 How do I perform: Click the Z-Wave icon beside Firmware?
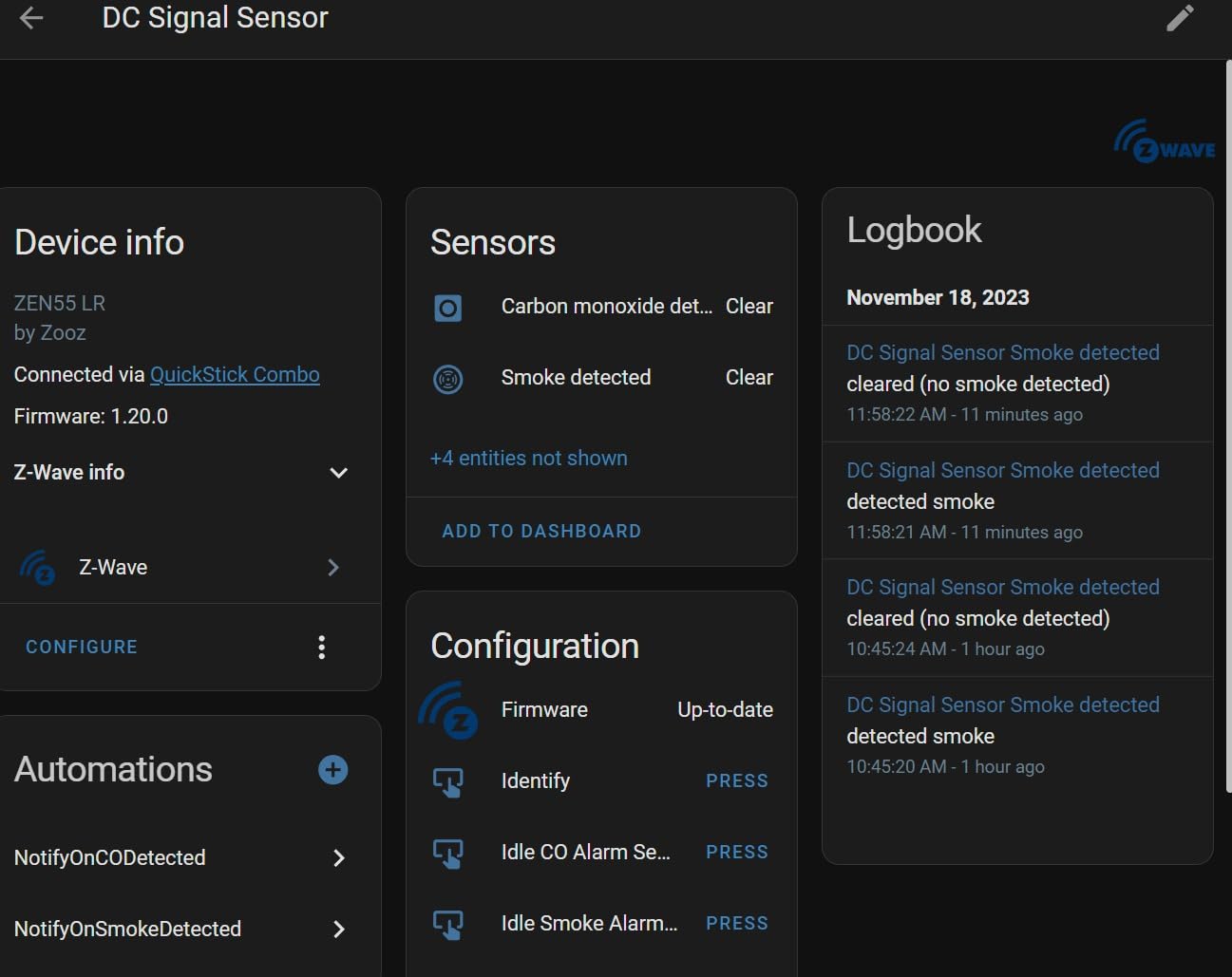447,710
